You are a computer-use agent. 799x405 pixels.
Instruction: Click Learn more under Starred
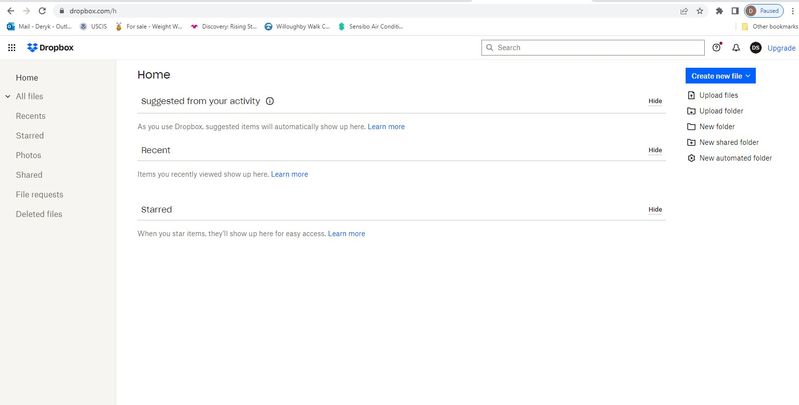[346, 233]
